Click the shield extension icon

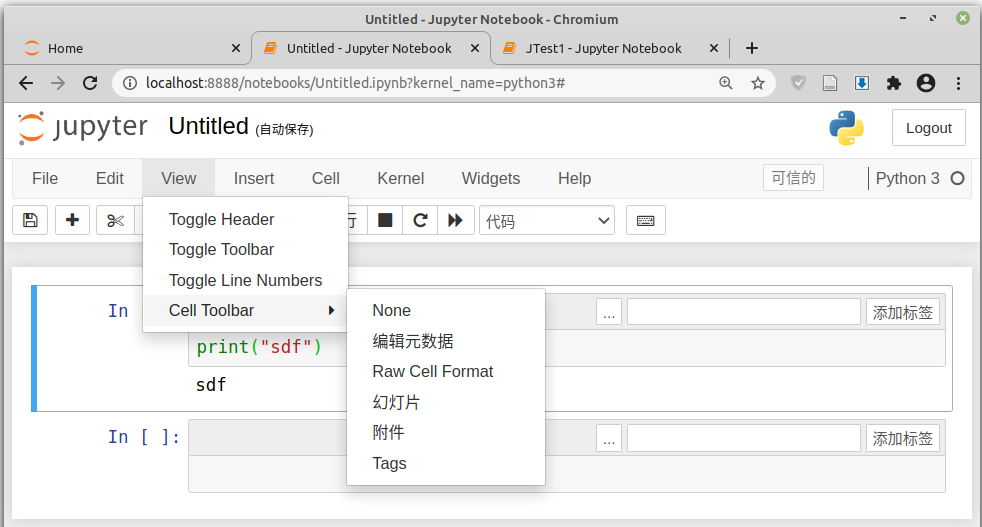(x=798, y=83)
